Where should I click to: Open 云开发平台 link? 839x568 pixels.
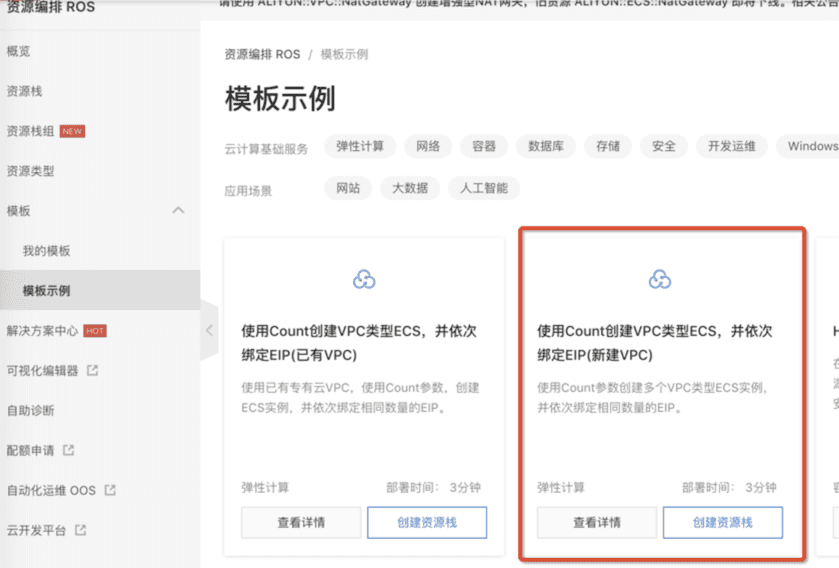click(36, 530)
